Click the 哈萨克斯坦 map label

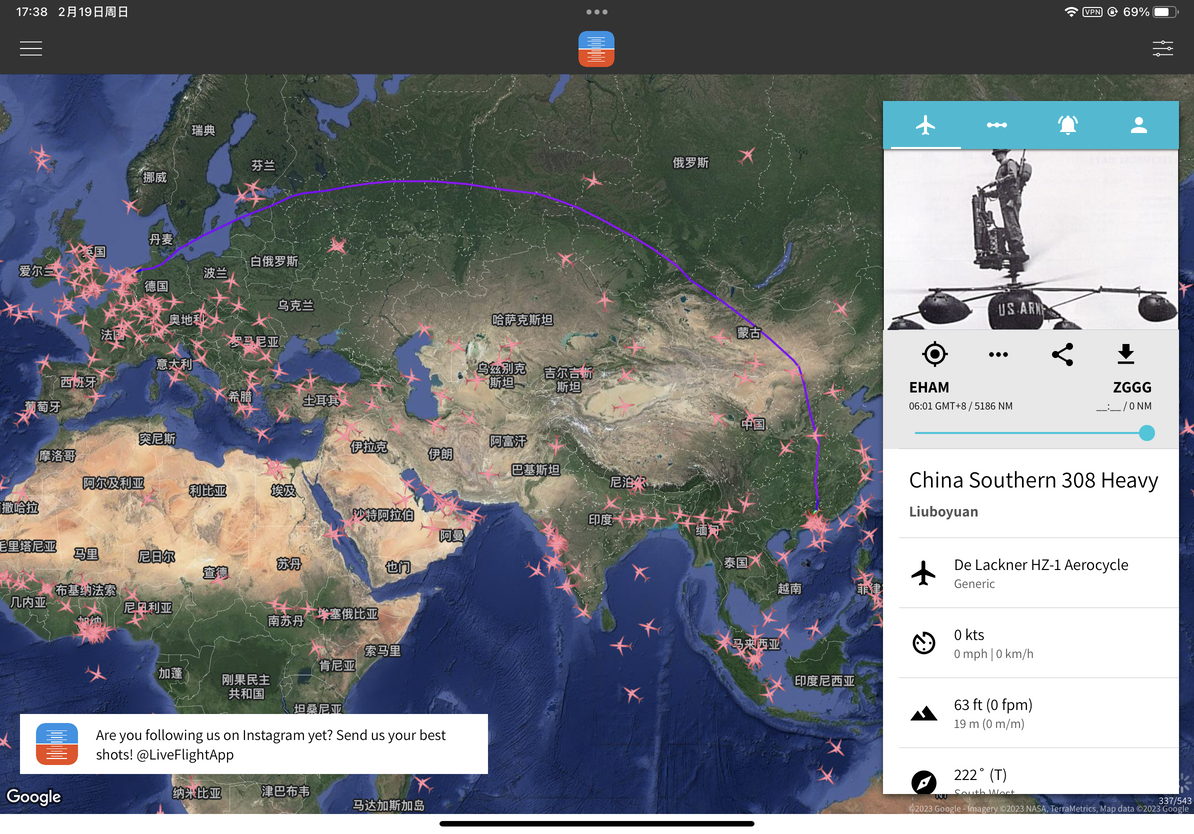522,320
